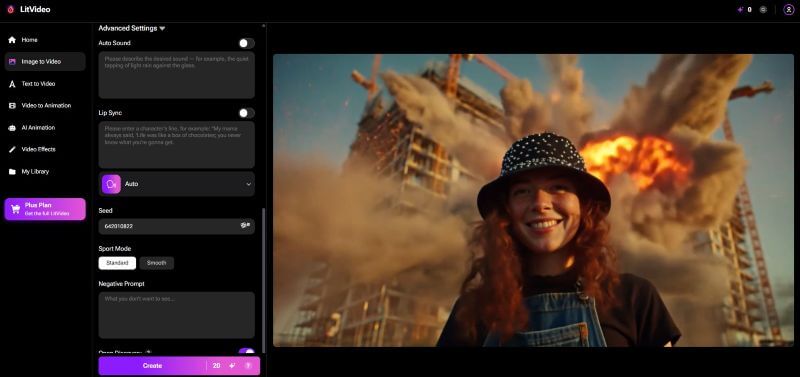Click the help question mark on Create bar
Screen dimensions: 800x377
pos(248,366)
